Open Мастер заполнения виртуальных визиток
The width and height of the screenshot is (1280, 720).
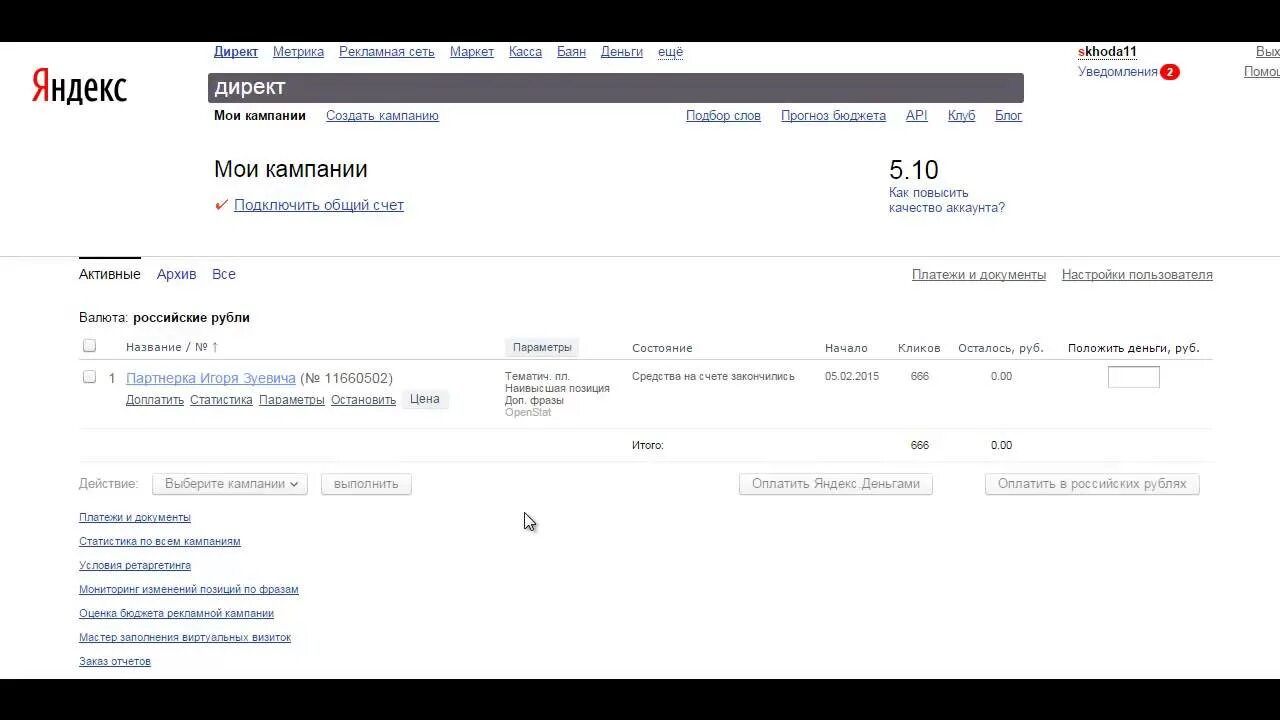point(185,638)
